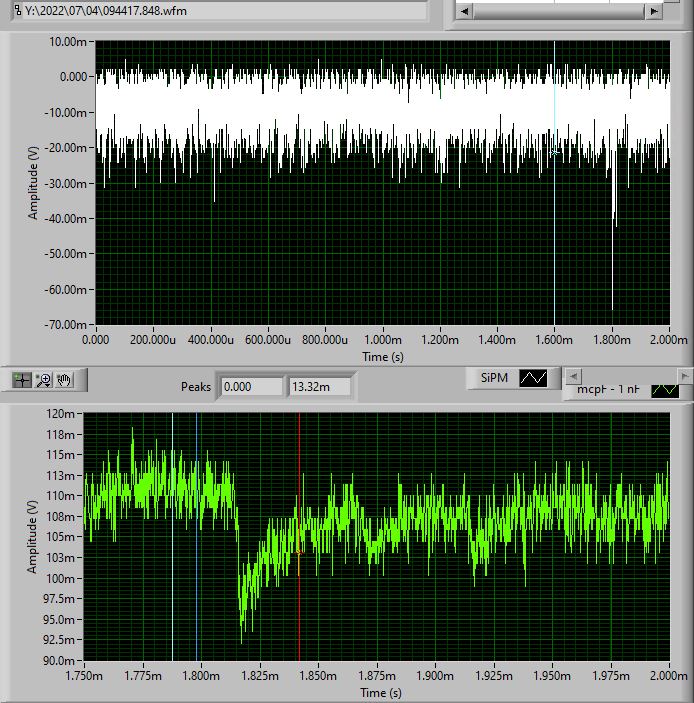
Task: Click the Peaks 0.000 value field
Action: 251,386
